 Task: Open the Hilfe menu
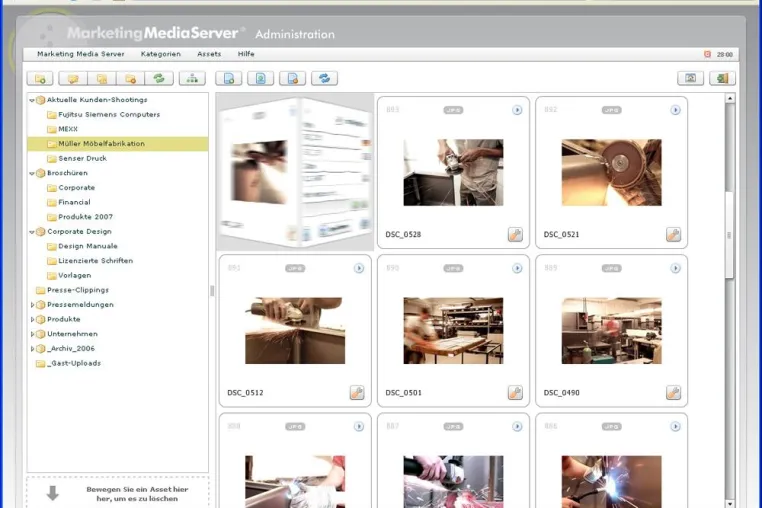point(246,54)
